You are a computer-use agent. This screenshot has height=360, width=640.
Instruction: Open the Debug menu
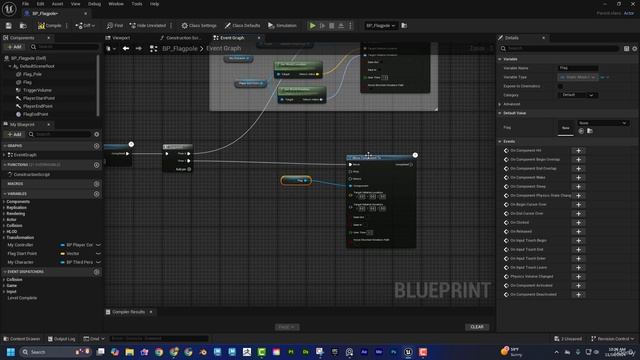(94, 4)
